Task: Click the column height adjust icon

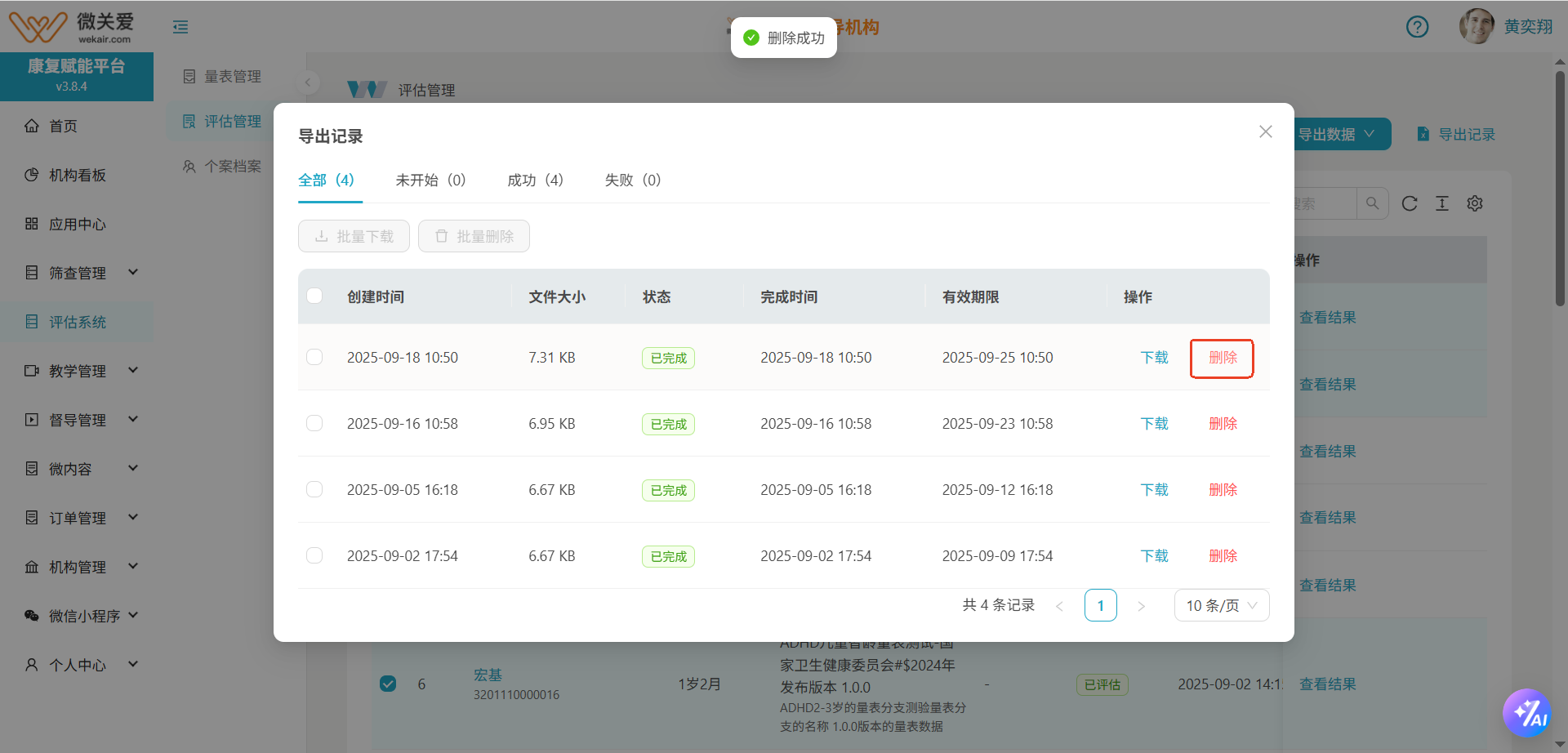Action: tap(1442, 203)
